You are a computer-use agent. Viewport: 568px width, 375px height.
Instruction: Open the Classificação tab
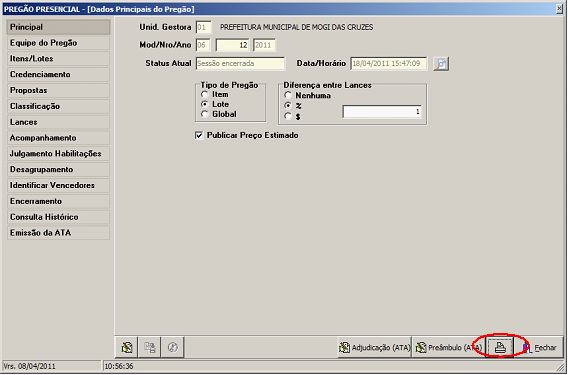coord(58,106)
